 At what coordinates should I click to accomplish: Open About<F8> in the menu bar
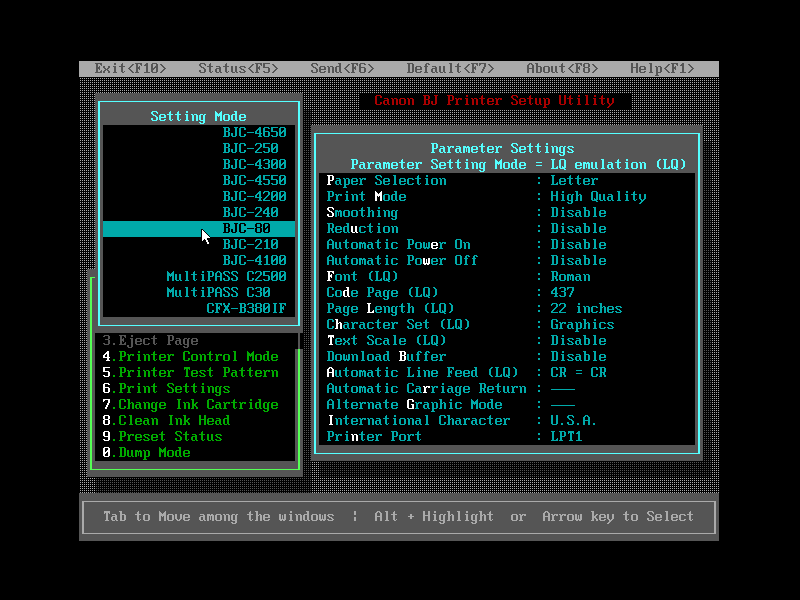pos(562,69)
